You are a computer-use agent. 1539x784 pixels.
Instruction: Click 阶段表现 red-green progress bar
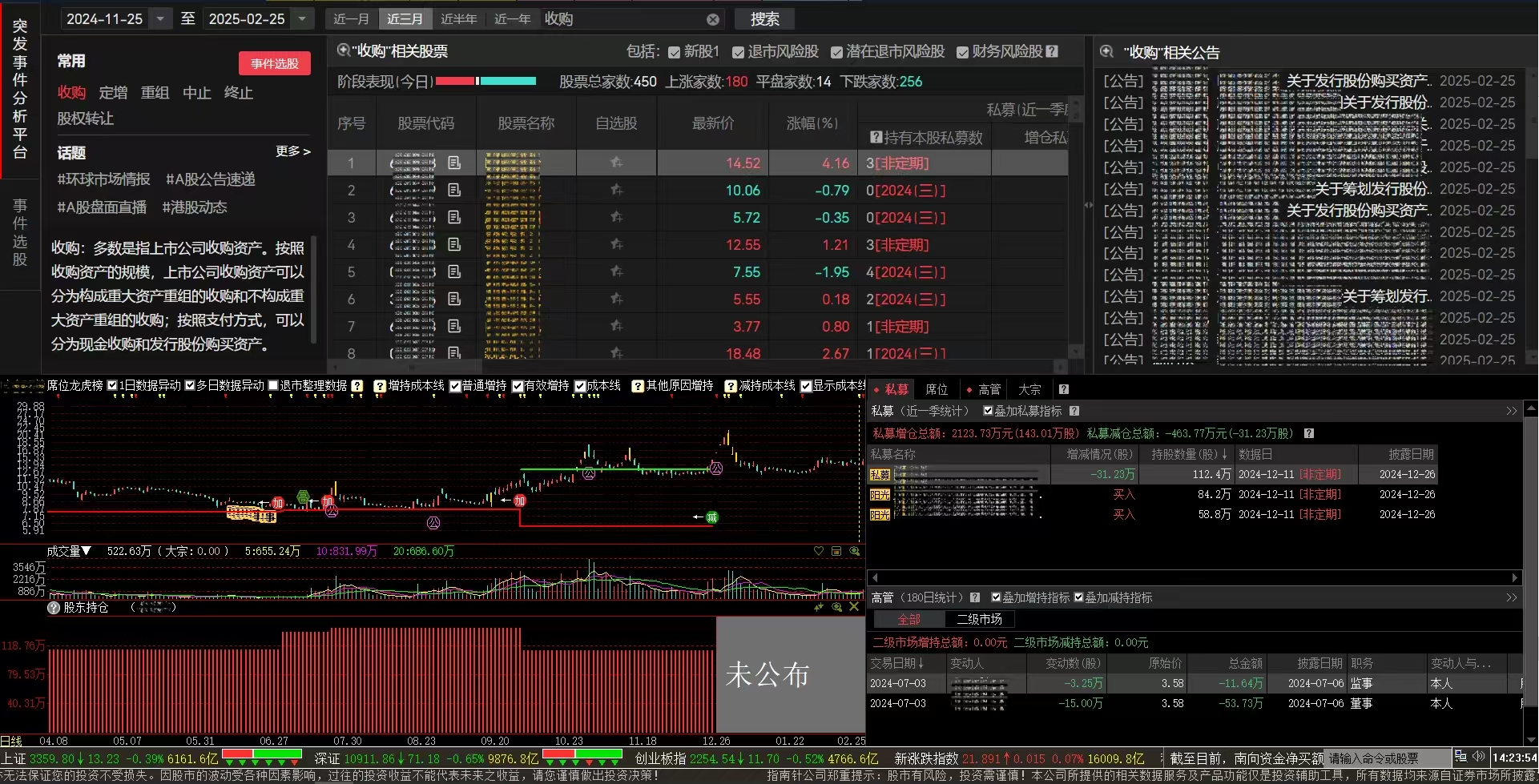(485, 81)
